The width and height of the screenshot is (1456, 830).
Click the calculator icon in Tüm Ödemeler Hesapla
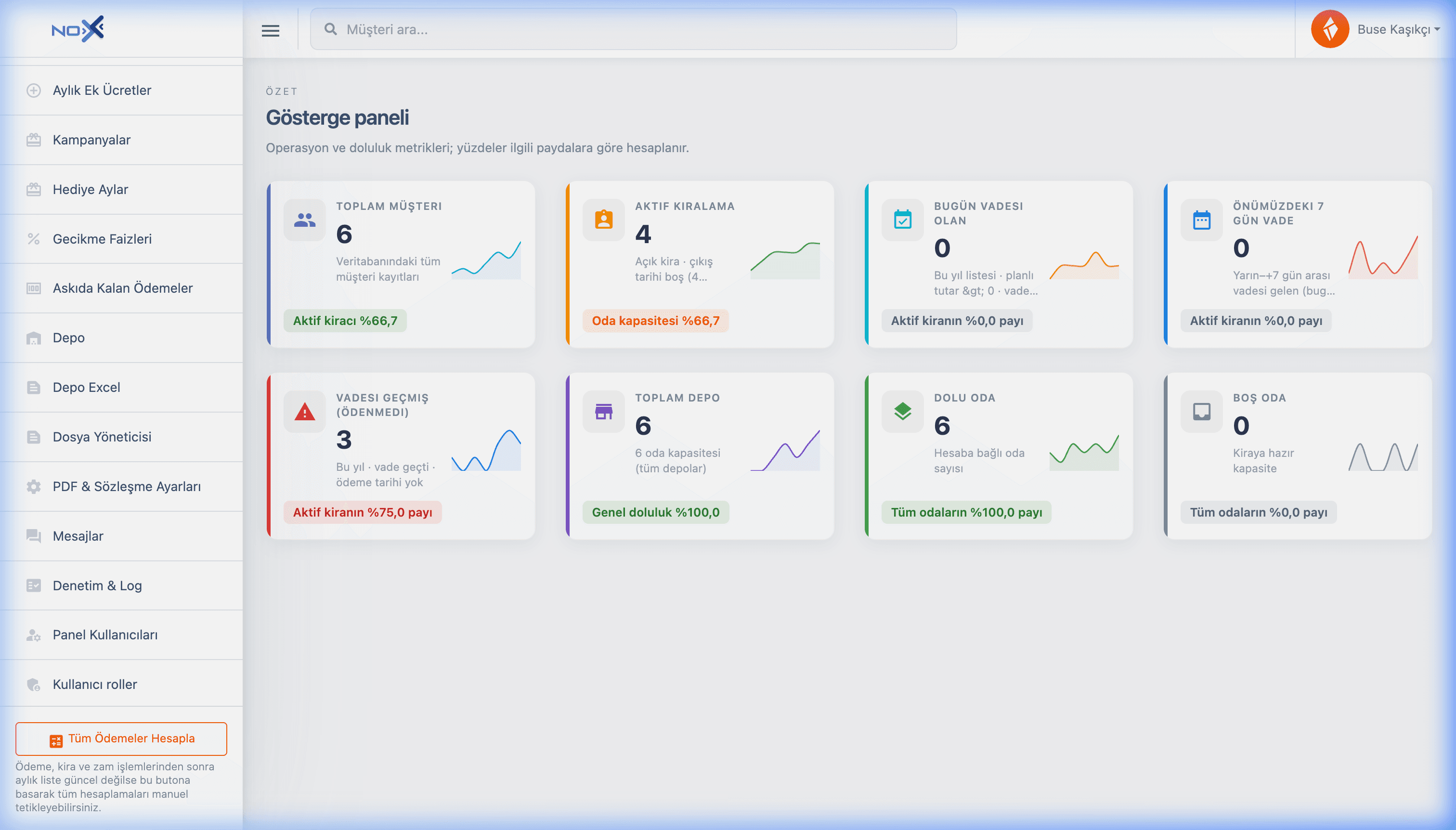(x=56, y=740)
